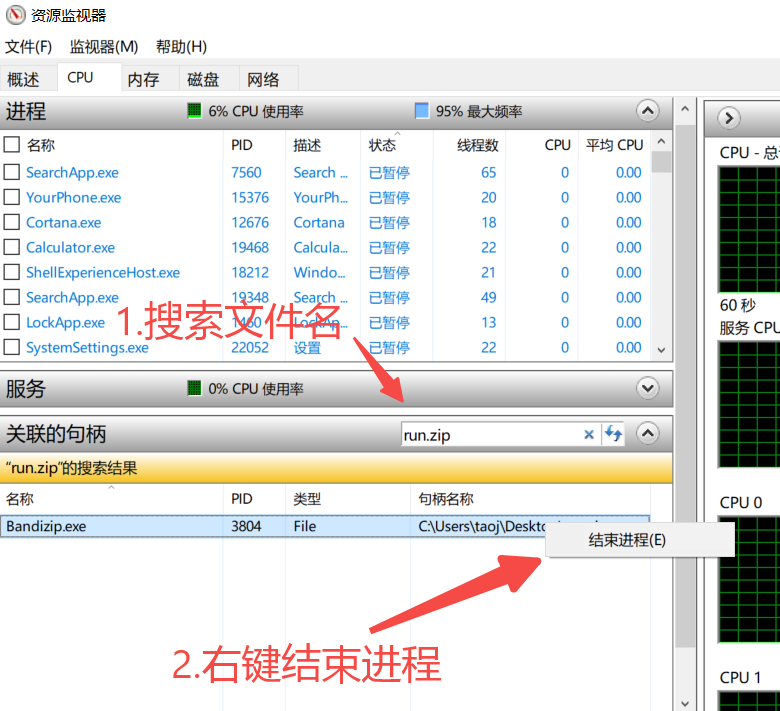Click the 已暂停 status of Cortana.exe
The width and height of the screenshot is (780, 711).
[390, 222]
